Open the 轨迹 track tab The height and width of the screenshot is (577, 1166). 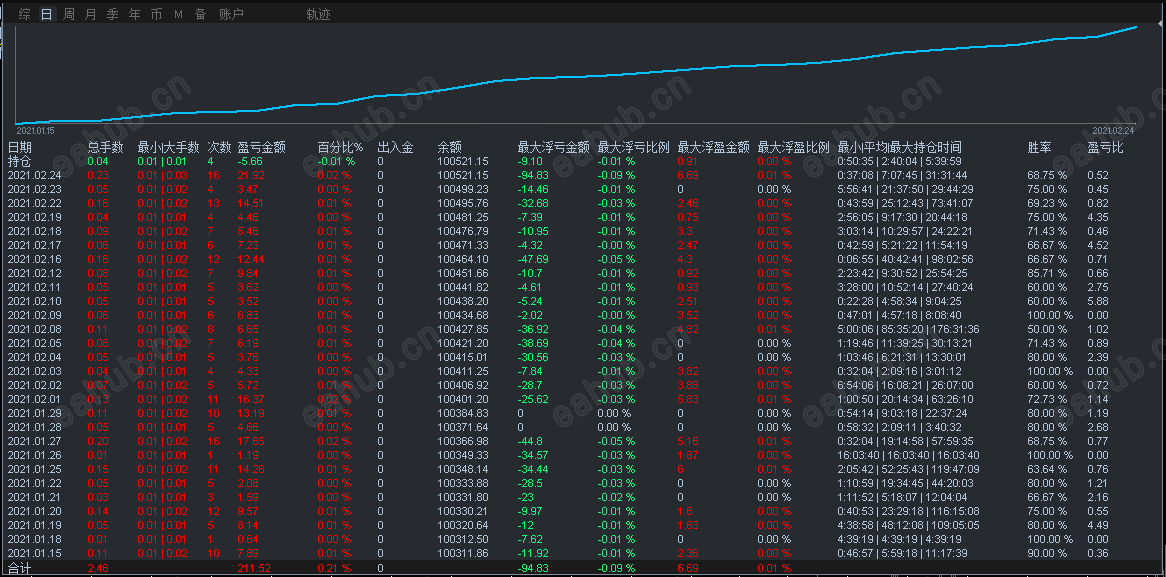click(318, 14)
